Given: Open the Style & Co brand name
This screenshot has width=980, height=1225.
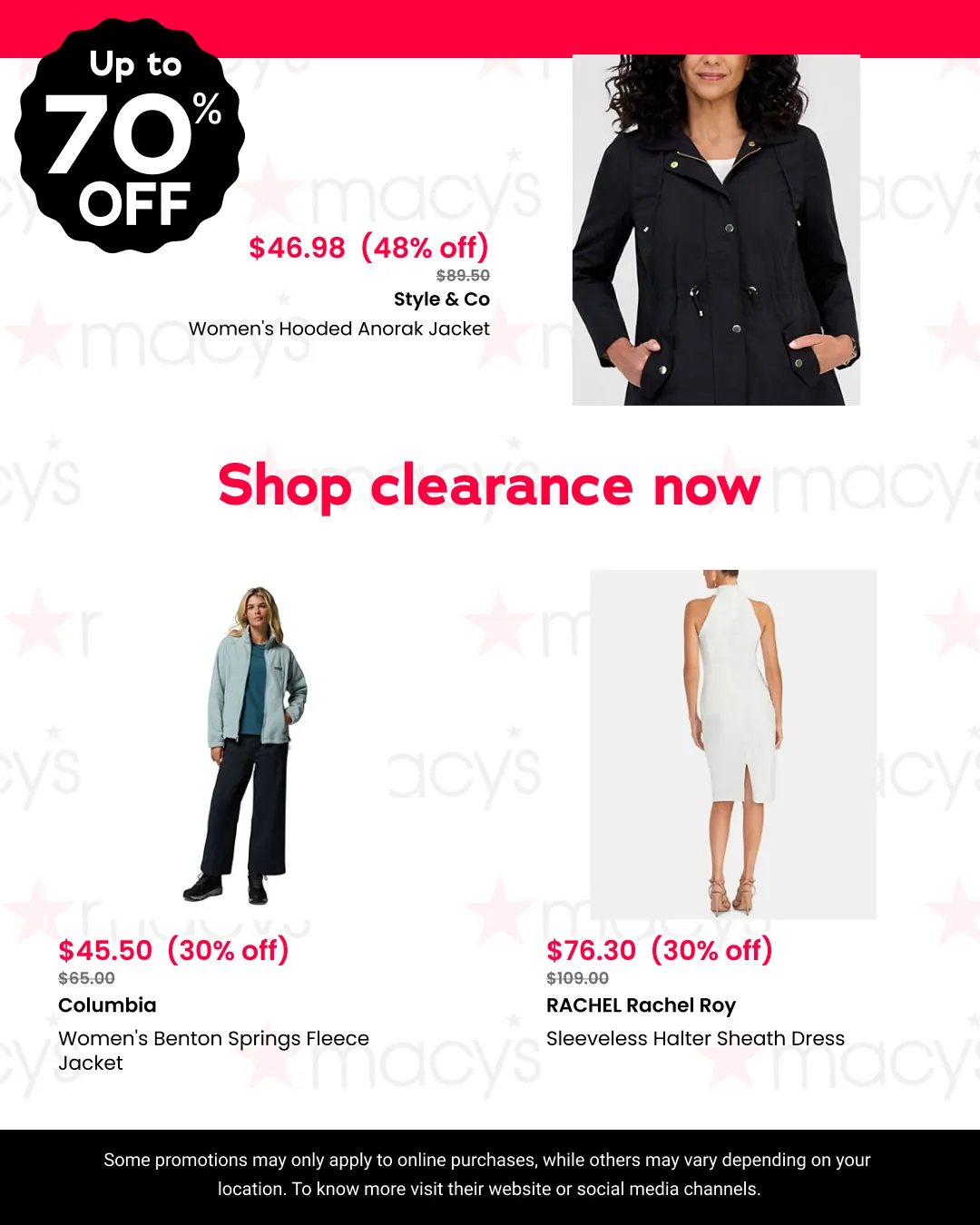Looking at the screenshot, I should pyautogui.click(x=442, y=299).
